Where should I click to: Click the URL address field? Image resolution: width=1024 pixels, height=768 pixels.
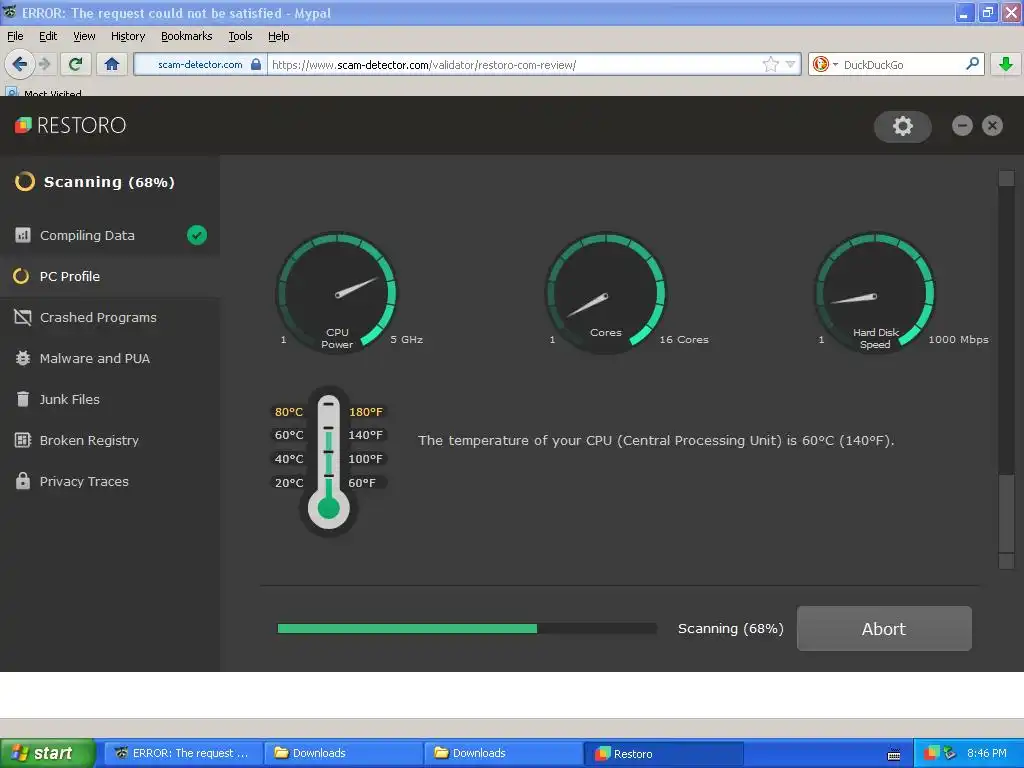pos(515,64)
